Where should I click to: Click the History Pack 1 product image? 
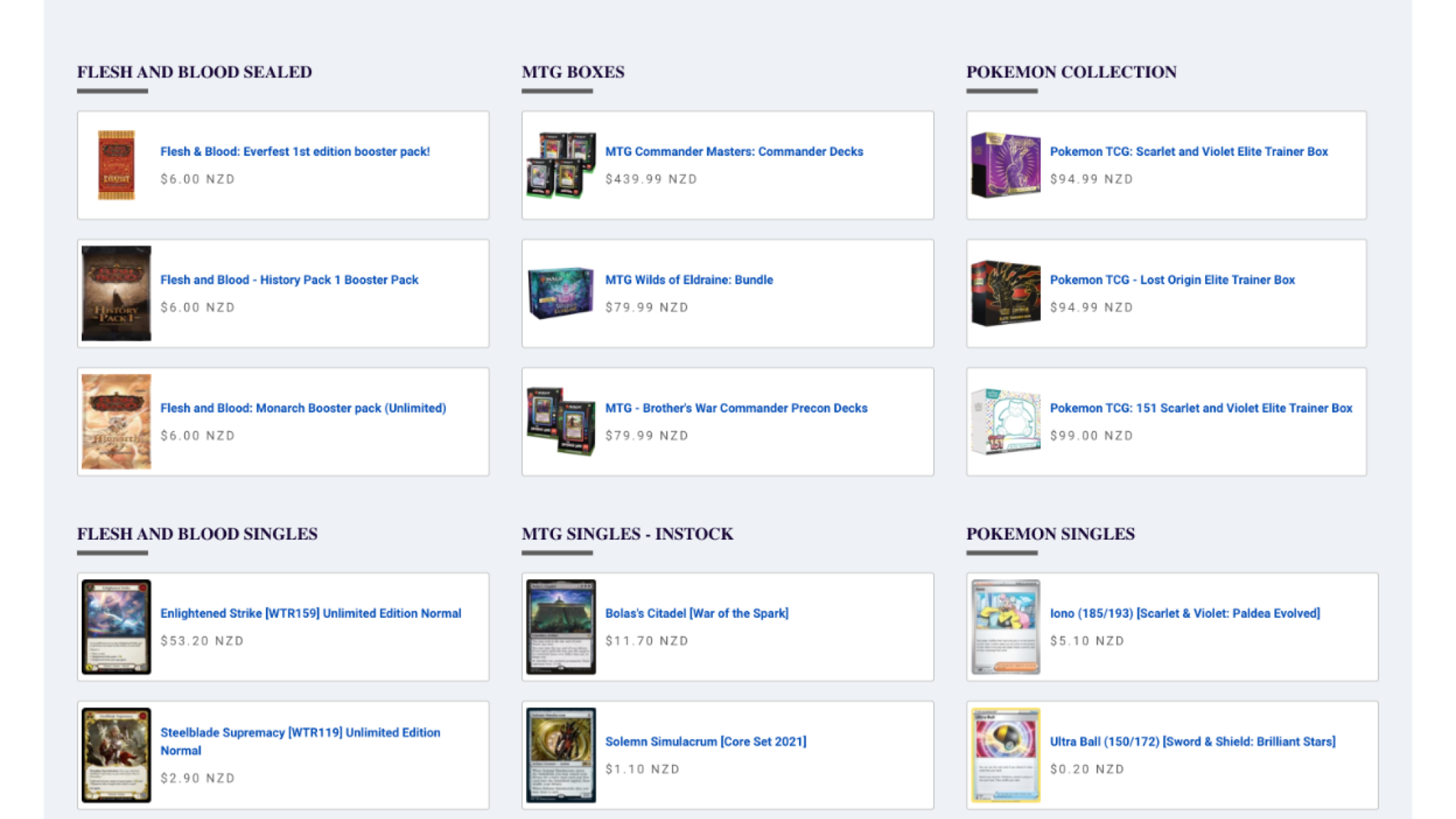click(x=116, y=294)
